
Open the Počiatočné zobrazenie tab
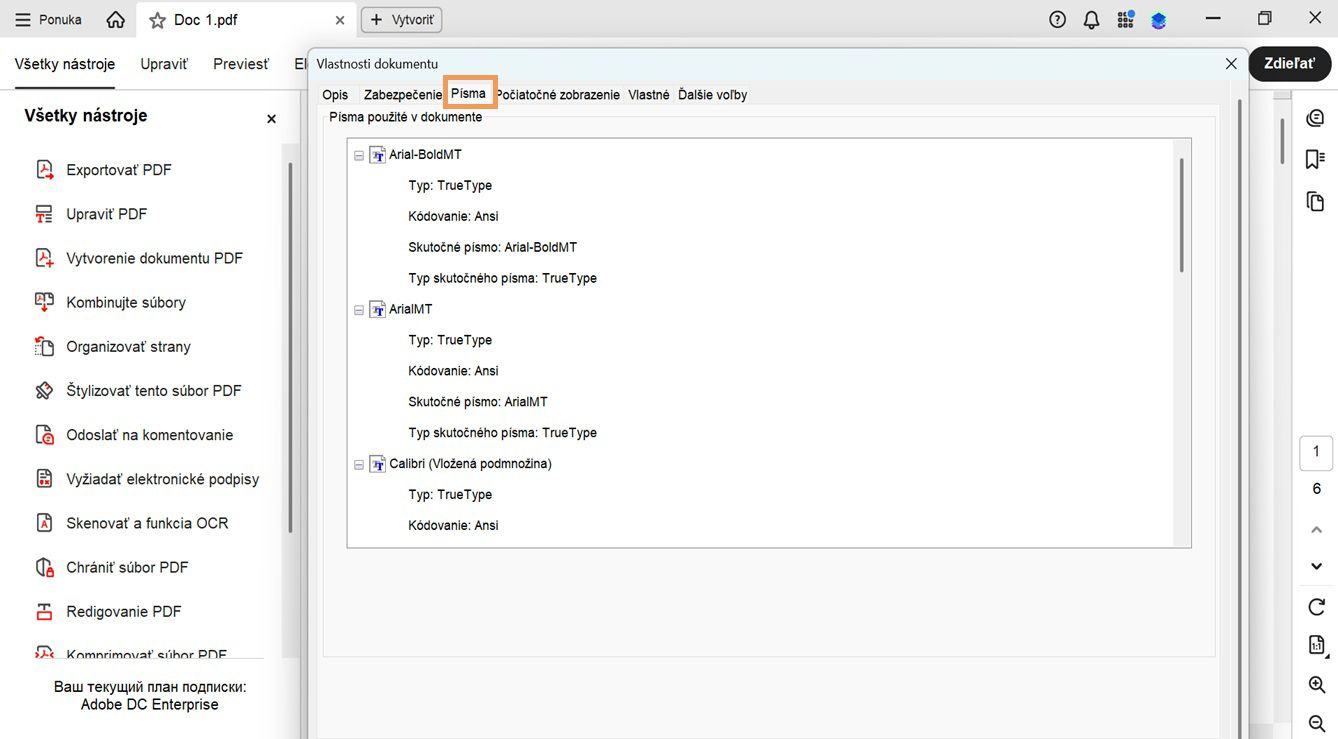pos(558,95)
